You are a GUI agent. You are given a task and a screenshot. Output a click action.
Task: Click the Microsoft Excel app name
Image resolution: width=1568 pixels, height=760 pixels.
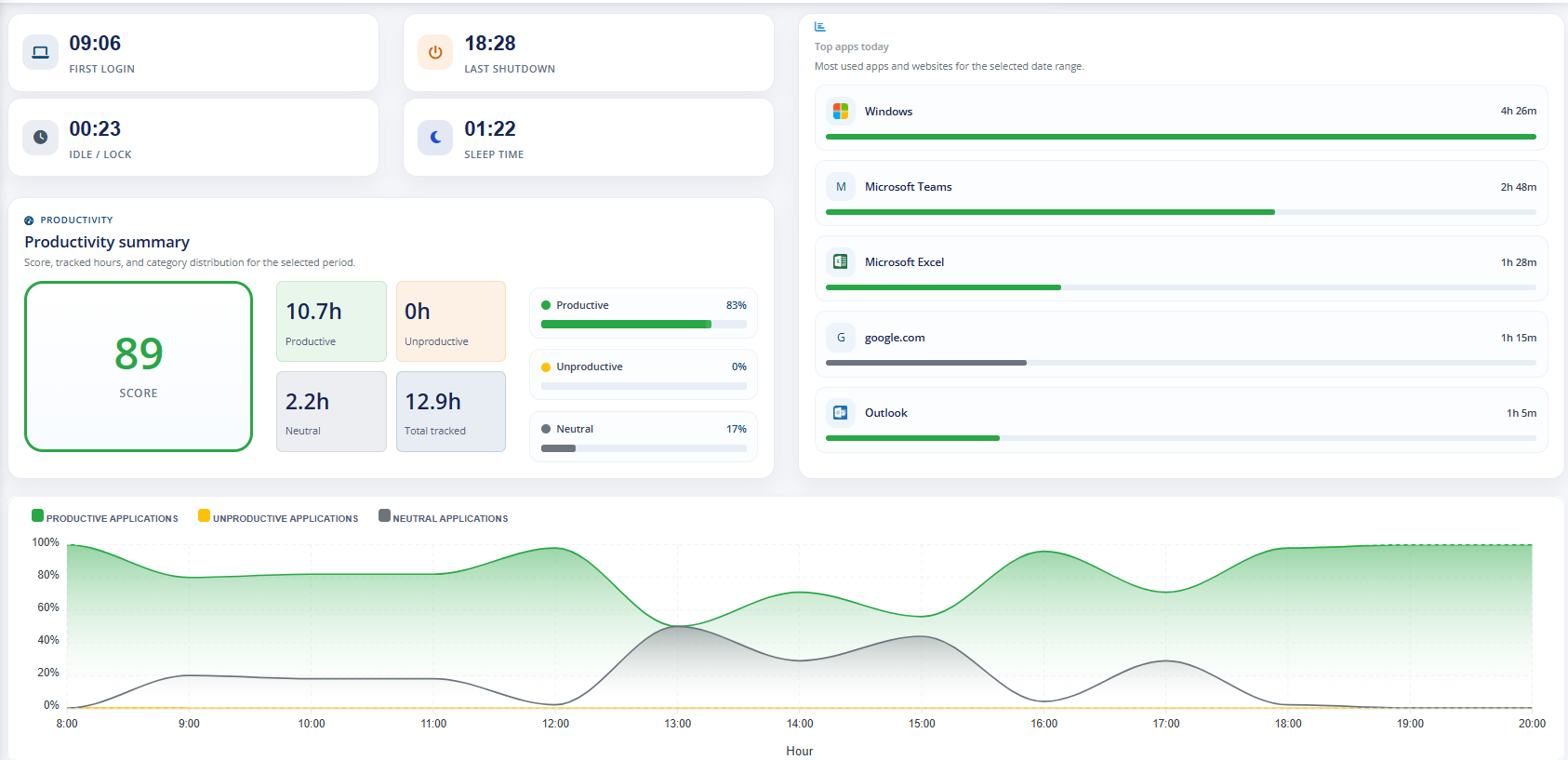pos(905,261)
